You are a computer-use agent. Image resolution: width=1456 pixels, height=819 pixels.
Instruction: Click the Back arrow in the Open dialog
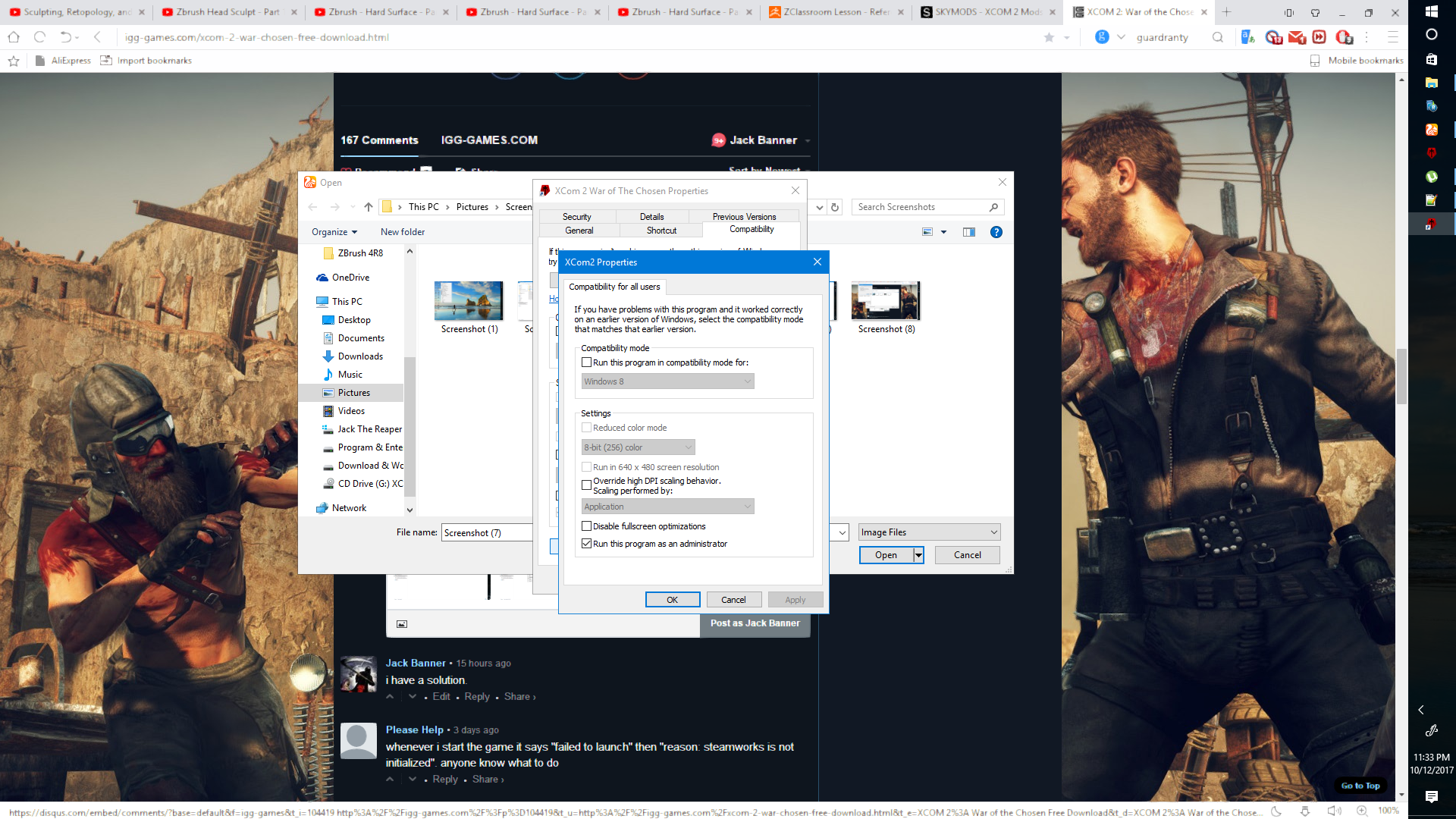(312, 207)
